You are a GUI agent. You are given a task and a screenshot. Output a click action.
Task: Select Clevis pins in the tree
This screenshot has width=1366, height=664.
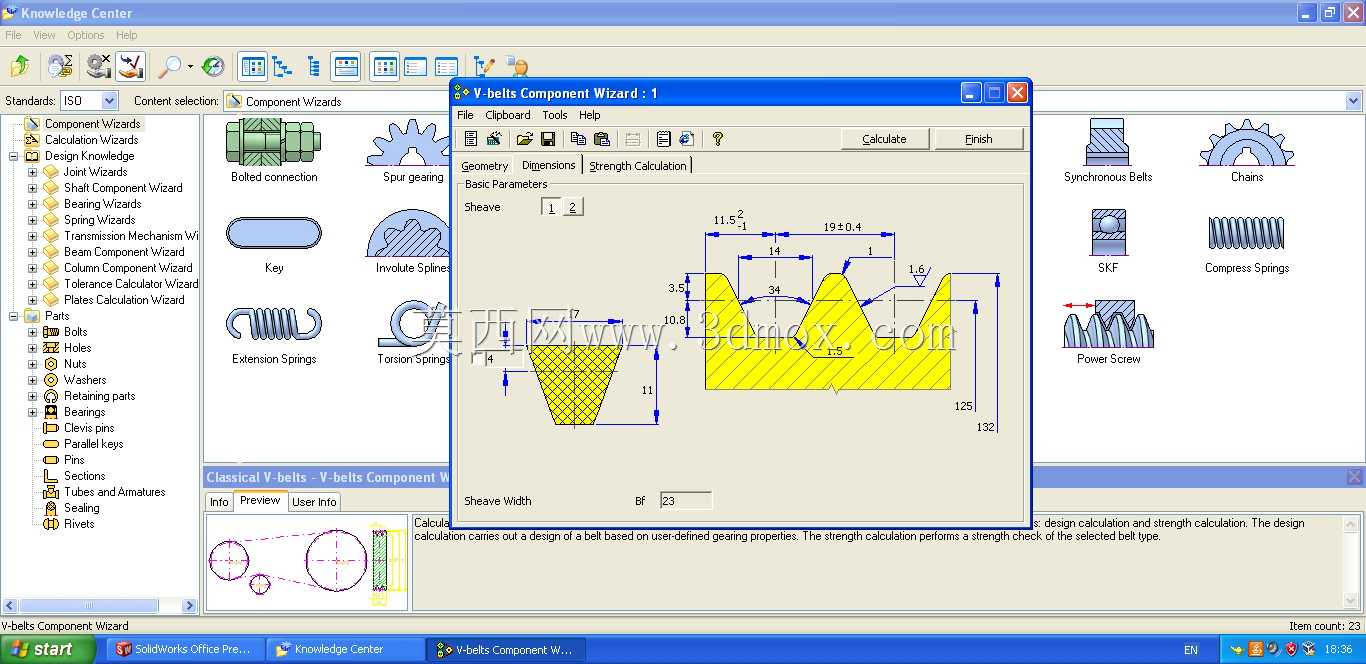coord(89,428)
